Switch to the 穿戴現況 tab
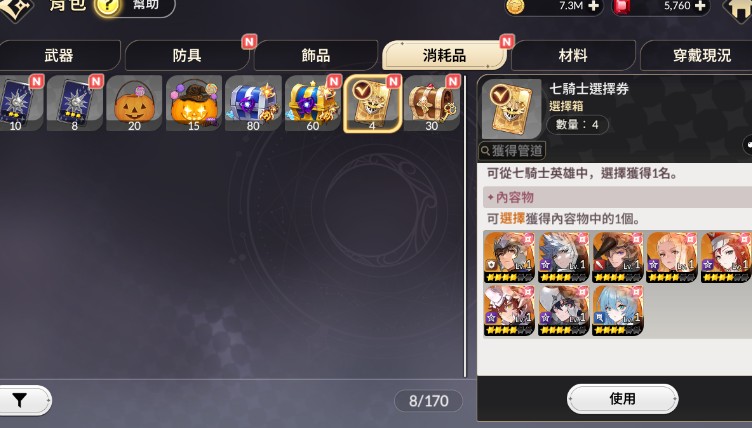752x428 pixels. tap(701, 56)
